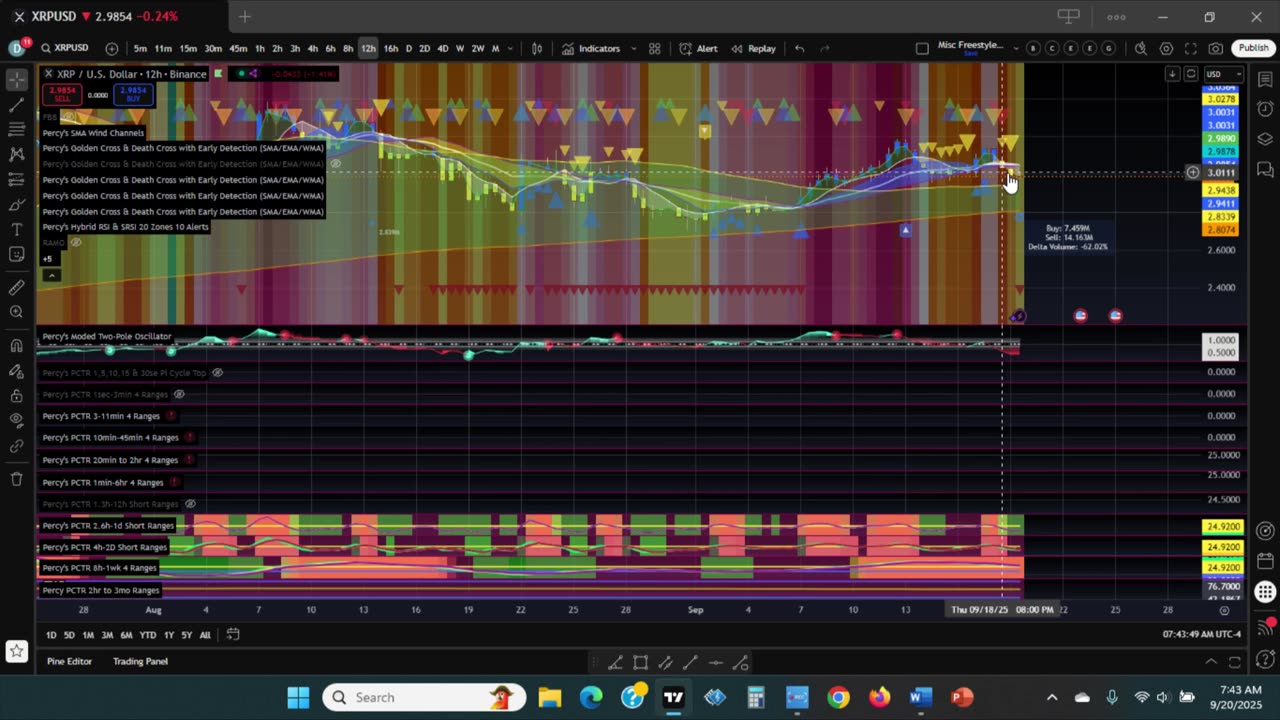
Task: Set the date range to 1D
Action: (51, 635)
